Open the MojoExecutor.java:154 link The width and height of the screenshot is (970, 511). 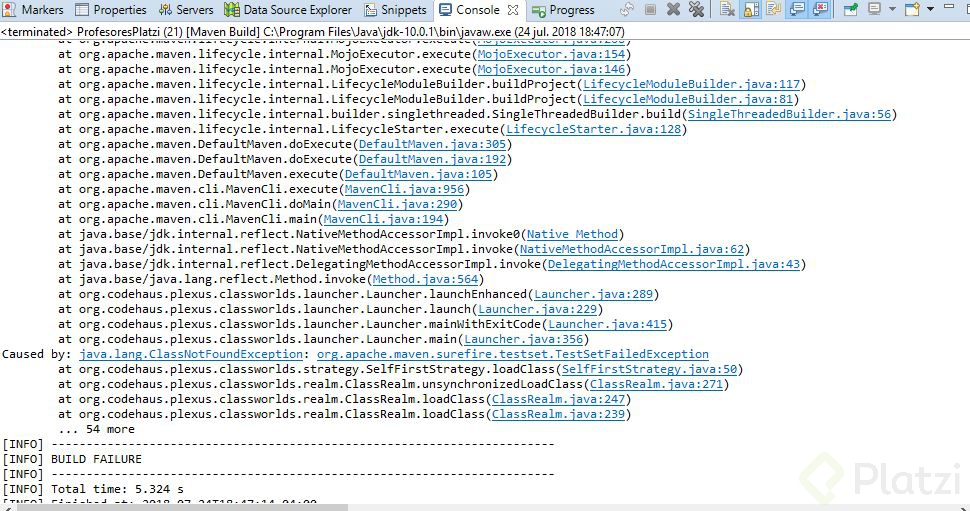(551, 54)
